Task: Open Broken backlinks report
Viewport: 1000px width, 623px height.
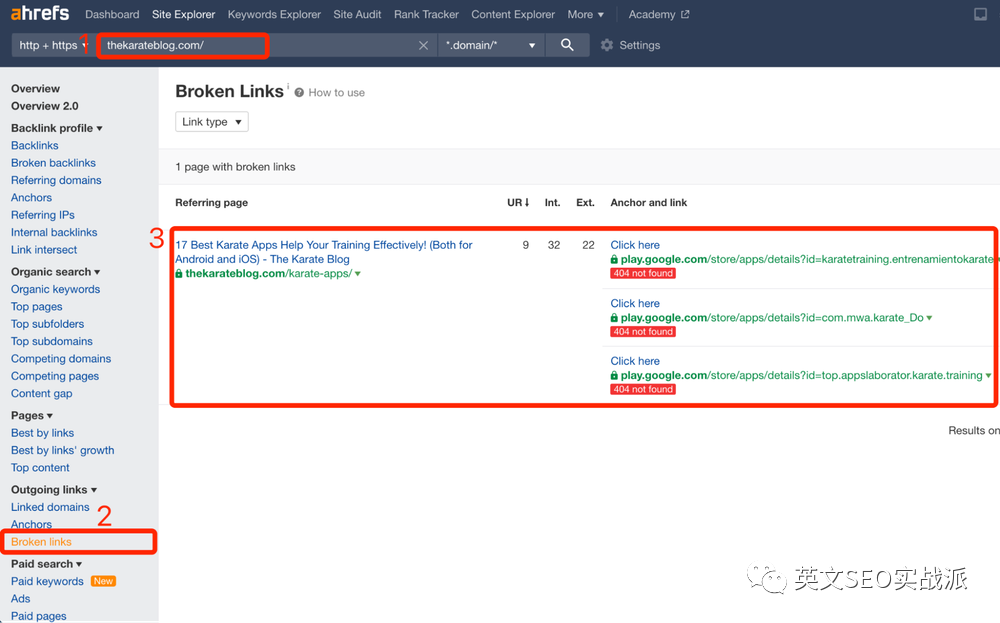Action: (x=53, y=163)
